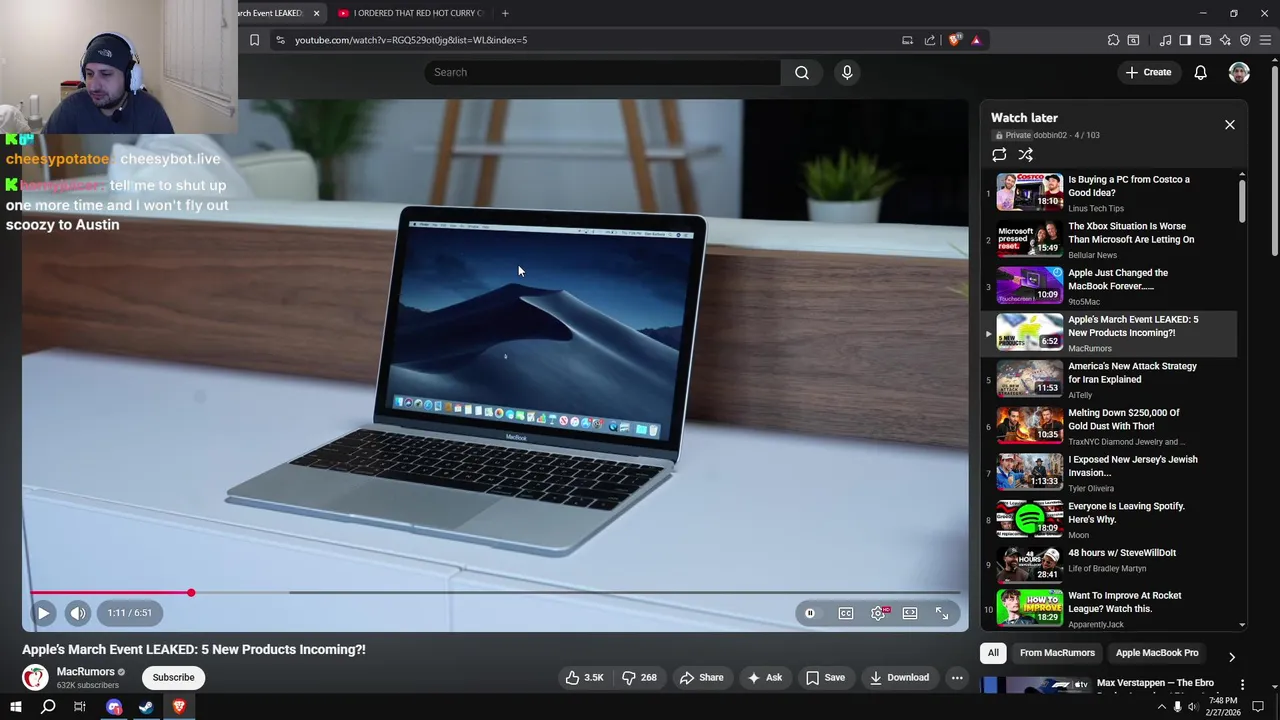Open the Brave Shields lion icon

(954, 40)
